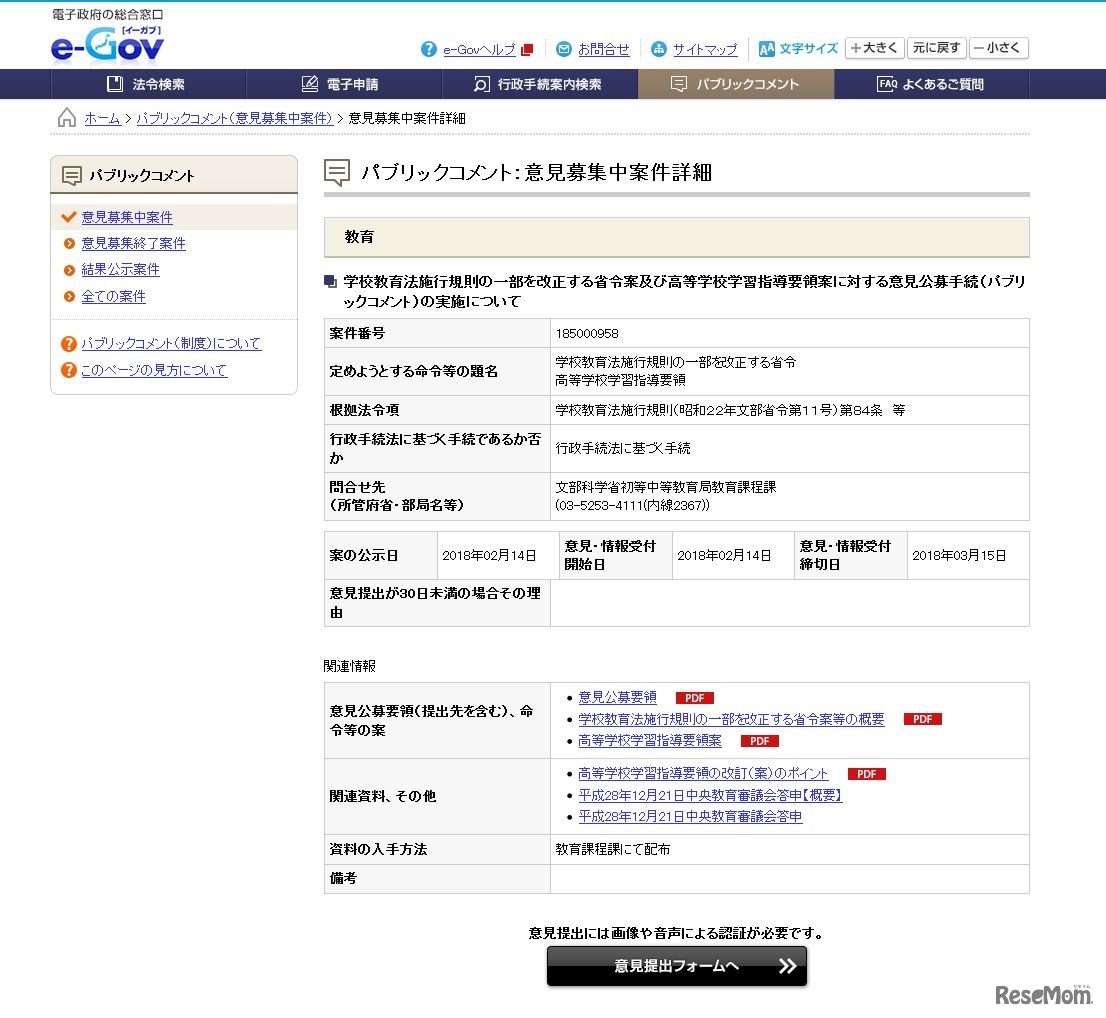
Task: Select パブリックコメント navigation tab
Action: pyautogui.click(x=736, y=84)
